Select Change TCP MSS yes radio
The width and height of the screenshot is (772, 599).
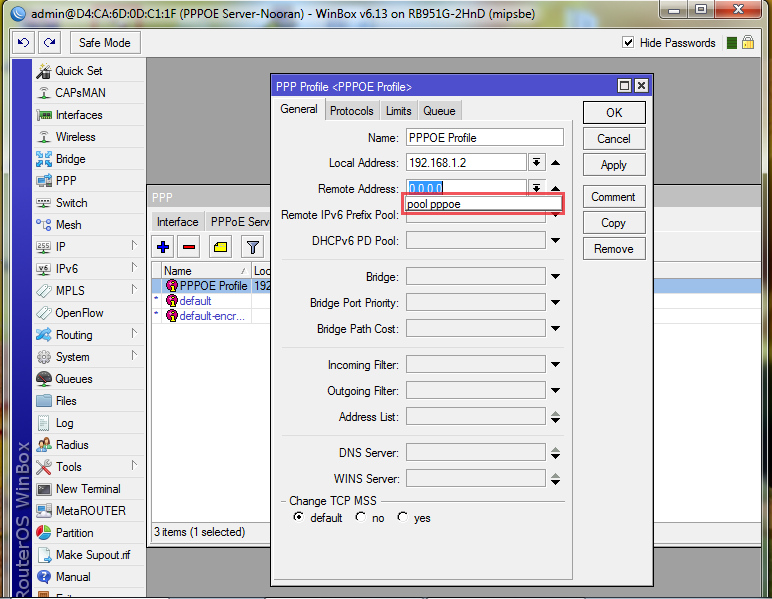click(x=403, y=517)
